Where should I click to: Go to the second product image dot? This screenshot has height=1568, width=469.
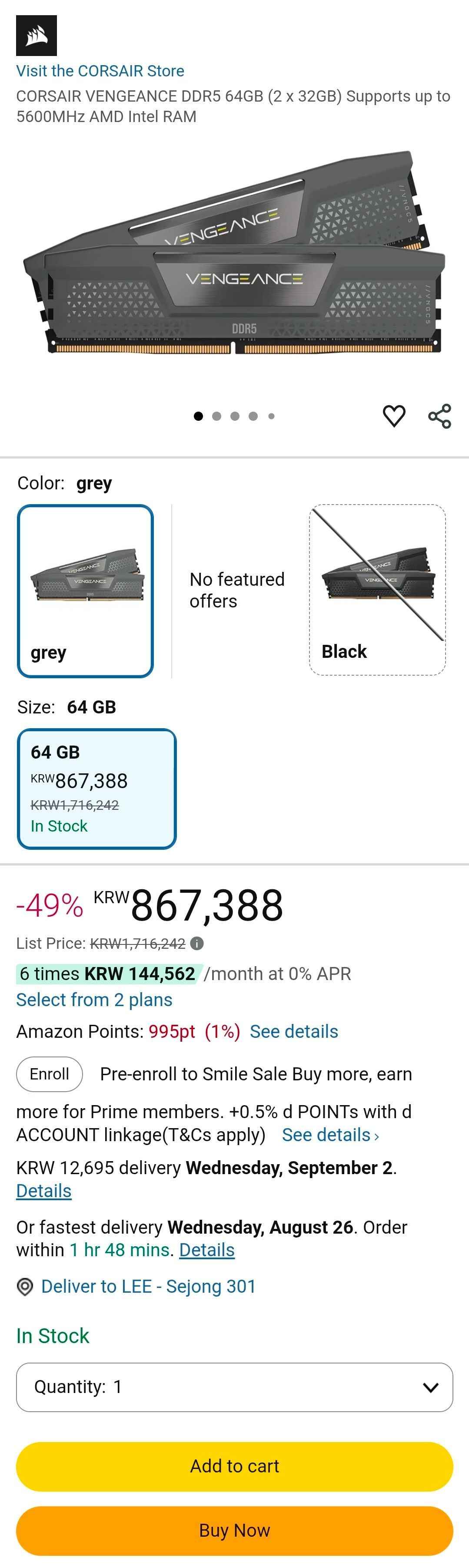coord(216,416)
